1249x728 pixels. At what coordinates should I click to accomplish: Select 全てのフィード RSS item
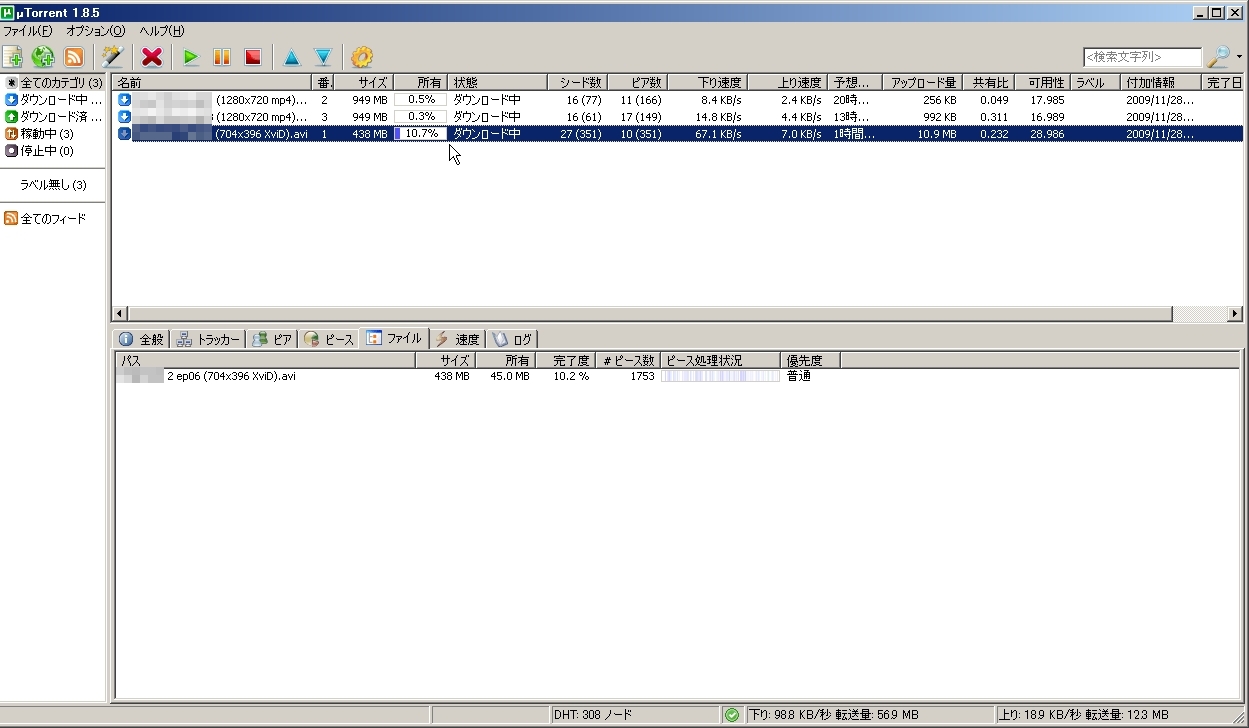click(45, 219)
